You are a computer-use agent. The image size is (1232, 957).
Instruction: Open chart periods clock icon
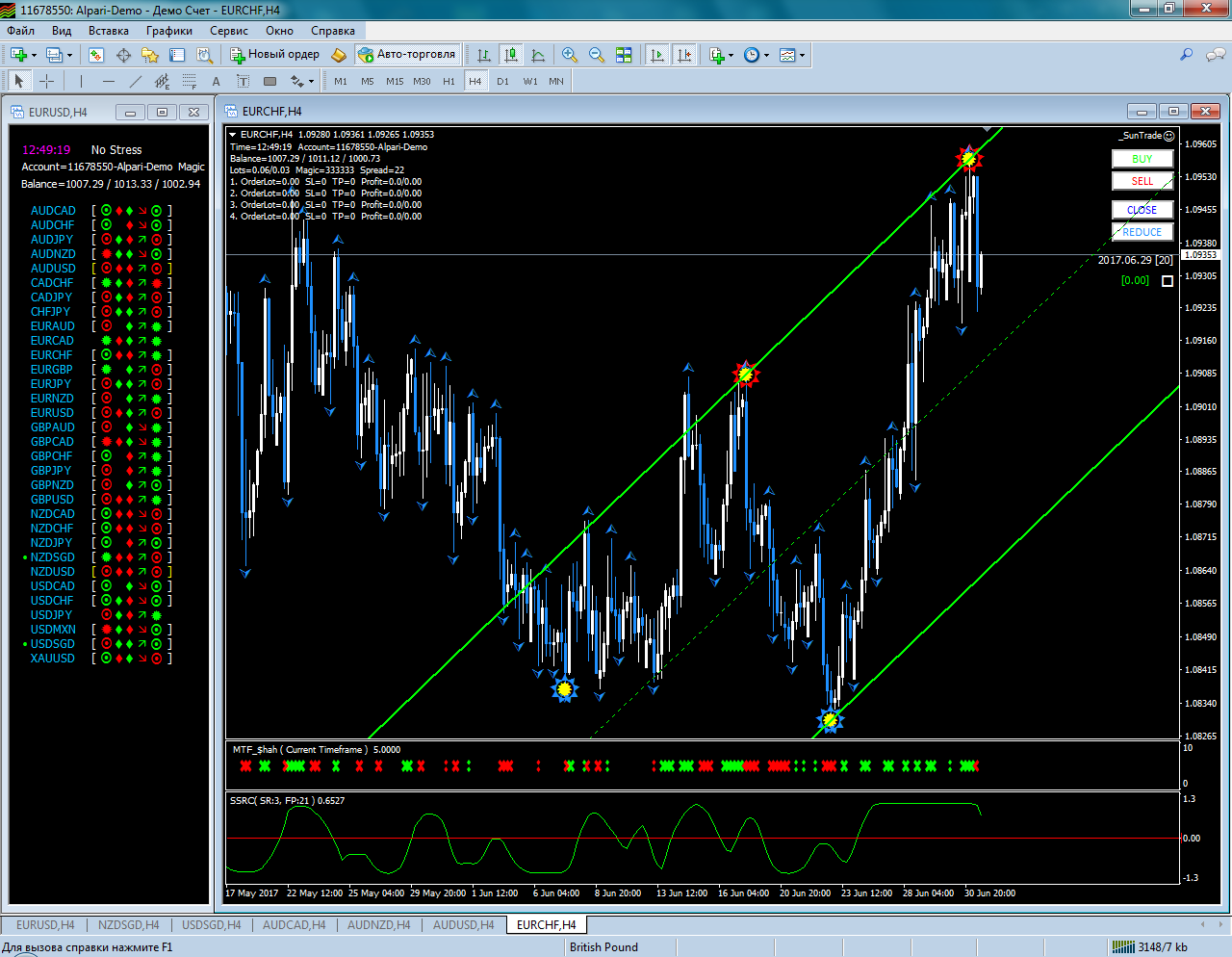coord(752,55)
